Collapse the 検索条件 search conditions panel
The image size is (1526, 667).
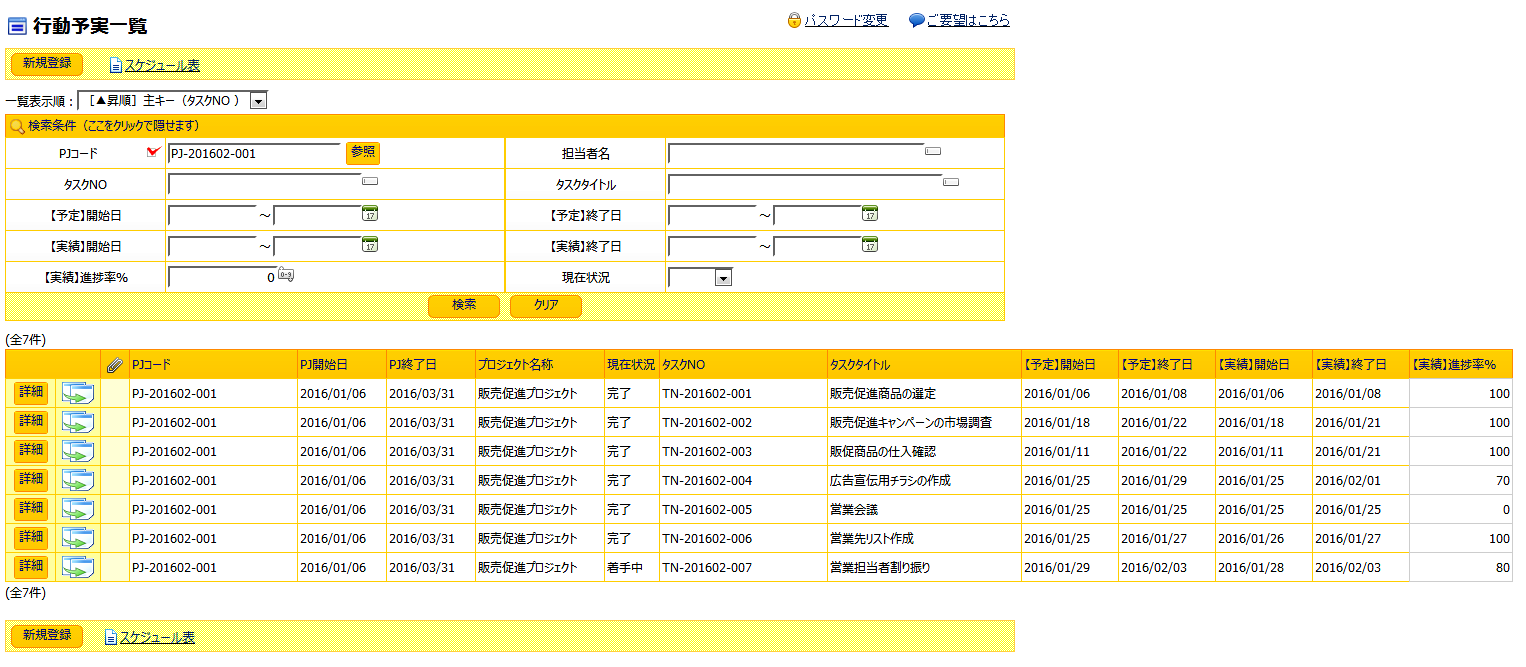pos(113,126)
